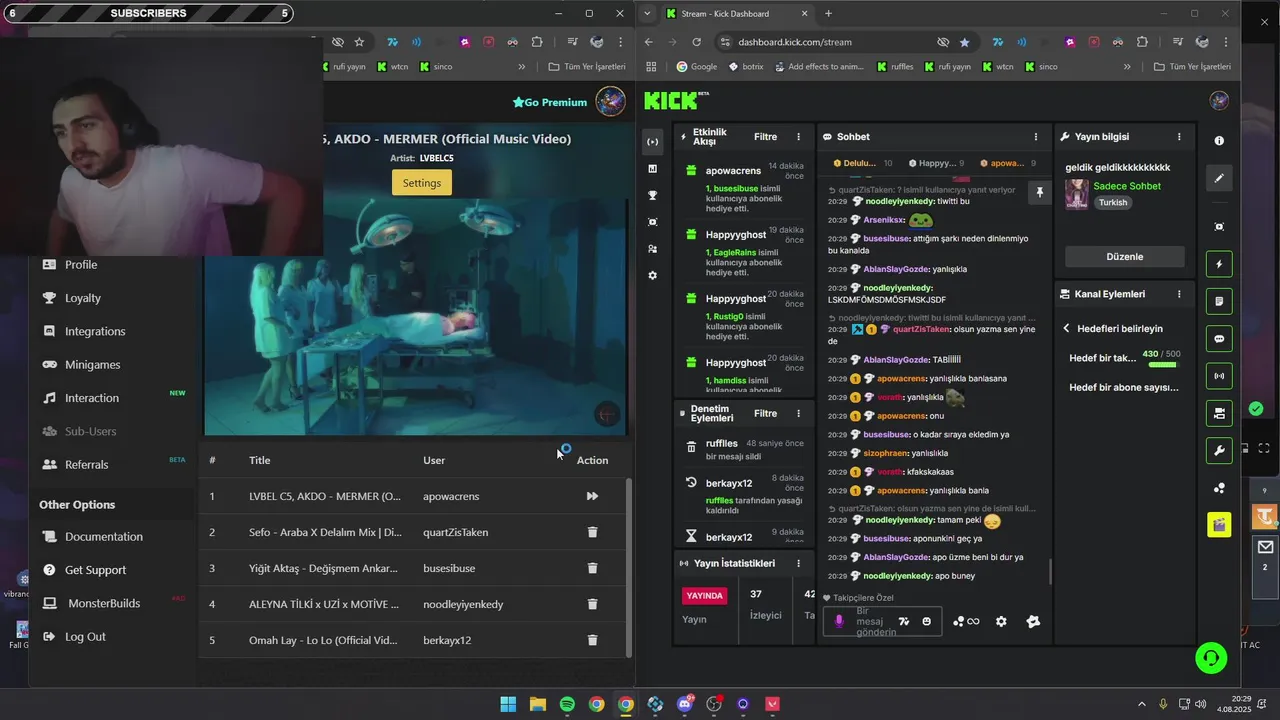The image size is (1280, 720).
Task: Open Sohbet panel three-dot menu
Action: [1035, 137]
